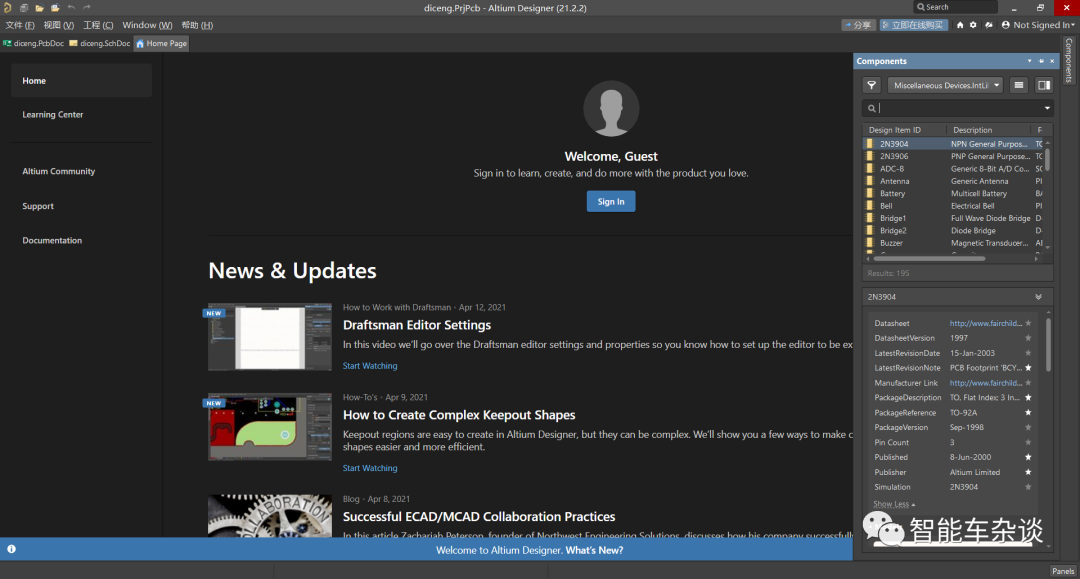Open file via yellow folder icon
The width and height of the screenshot is (1080, 579).
(x=39, y=8)
